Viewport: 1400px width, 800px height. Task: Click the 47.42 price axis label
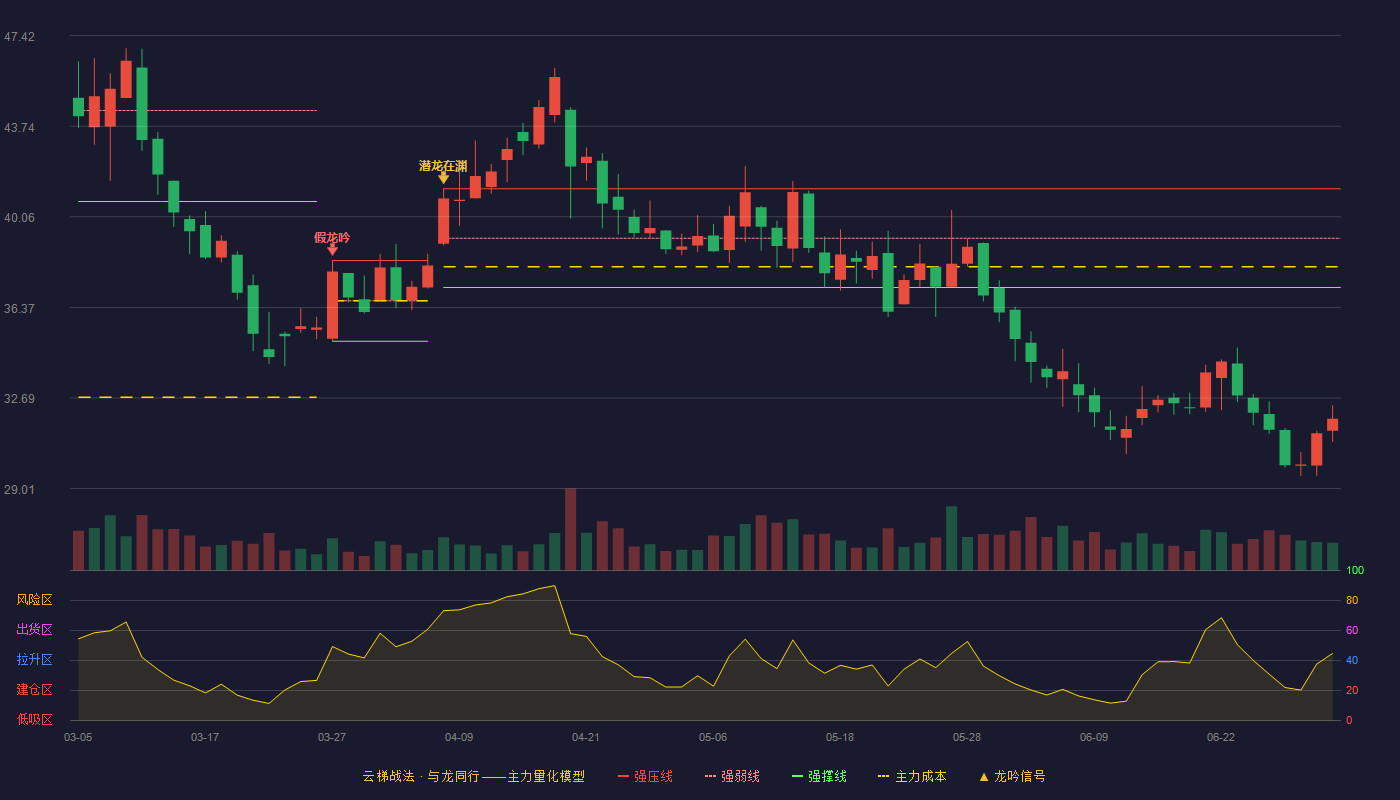pos(19,37)
